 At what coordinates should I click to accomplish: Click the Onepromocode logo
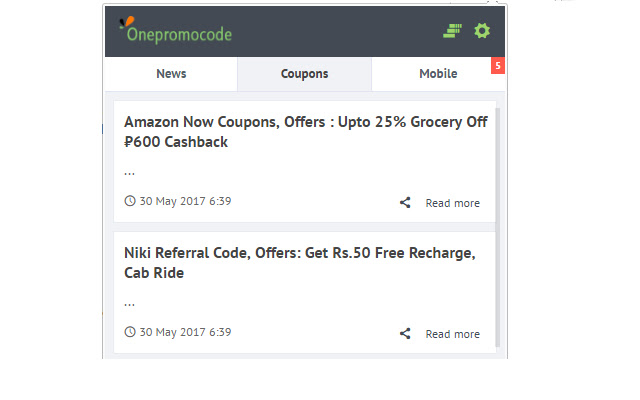point(176,30)
